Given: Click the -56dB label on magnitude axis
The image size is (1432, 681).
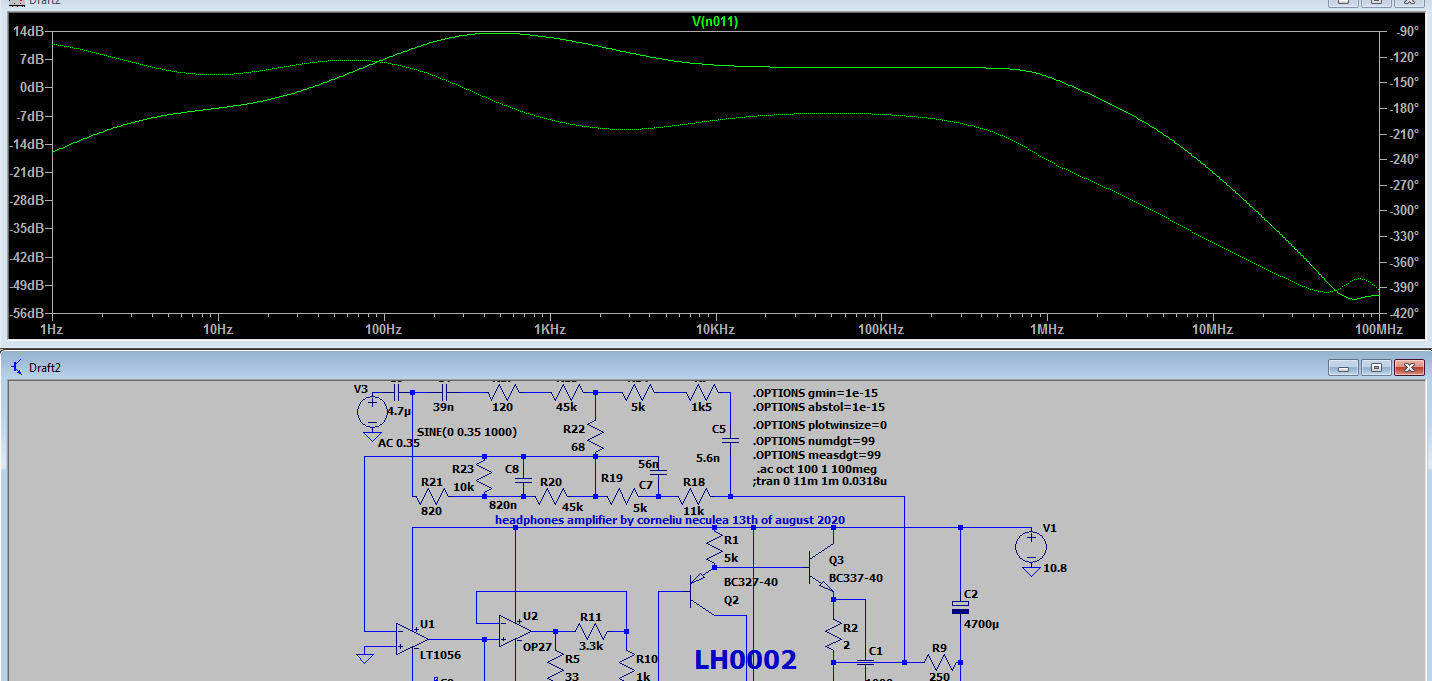Looking at the screenshot, I should [x=28, y=313].
